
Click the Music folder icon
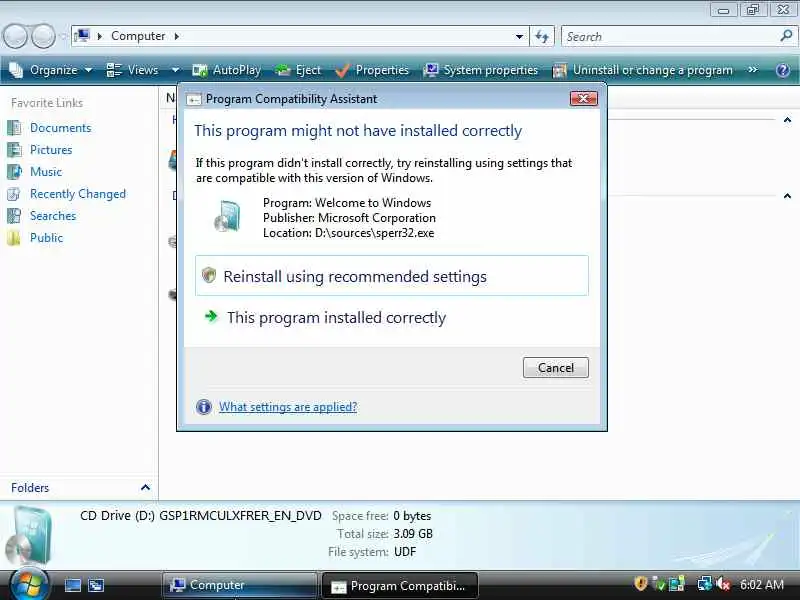pos(14,171)
